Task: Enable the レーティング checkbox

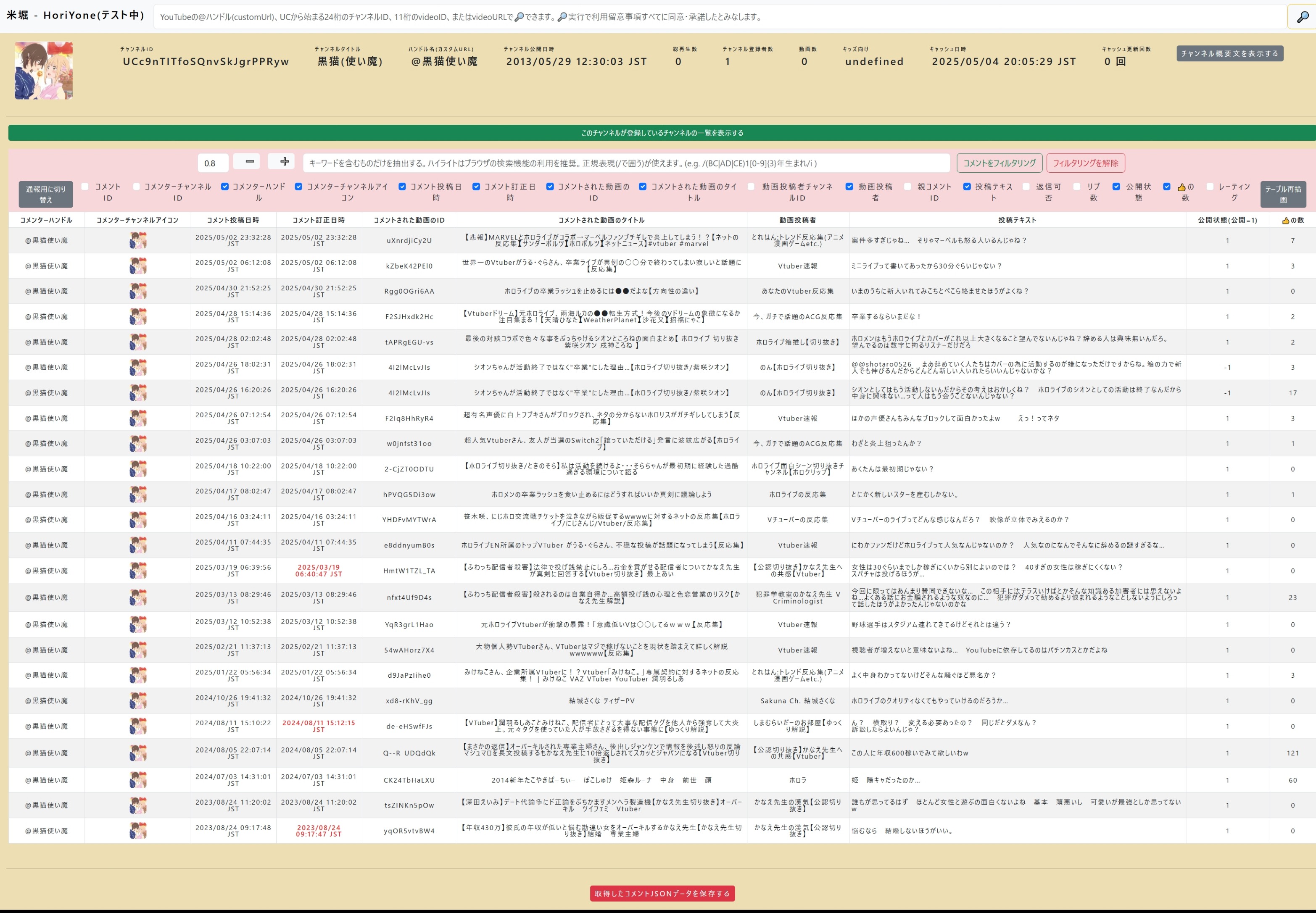Action: point(1210,187)
